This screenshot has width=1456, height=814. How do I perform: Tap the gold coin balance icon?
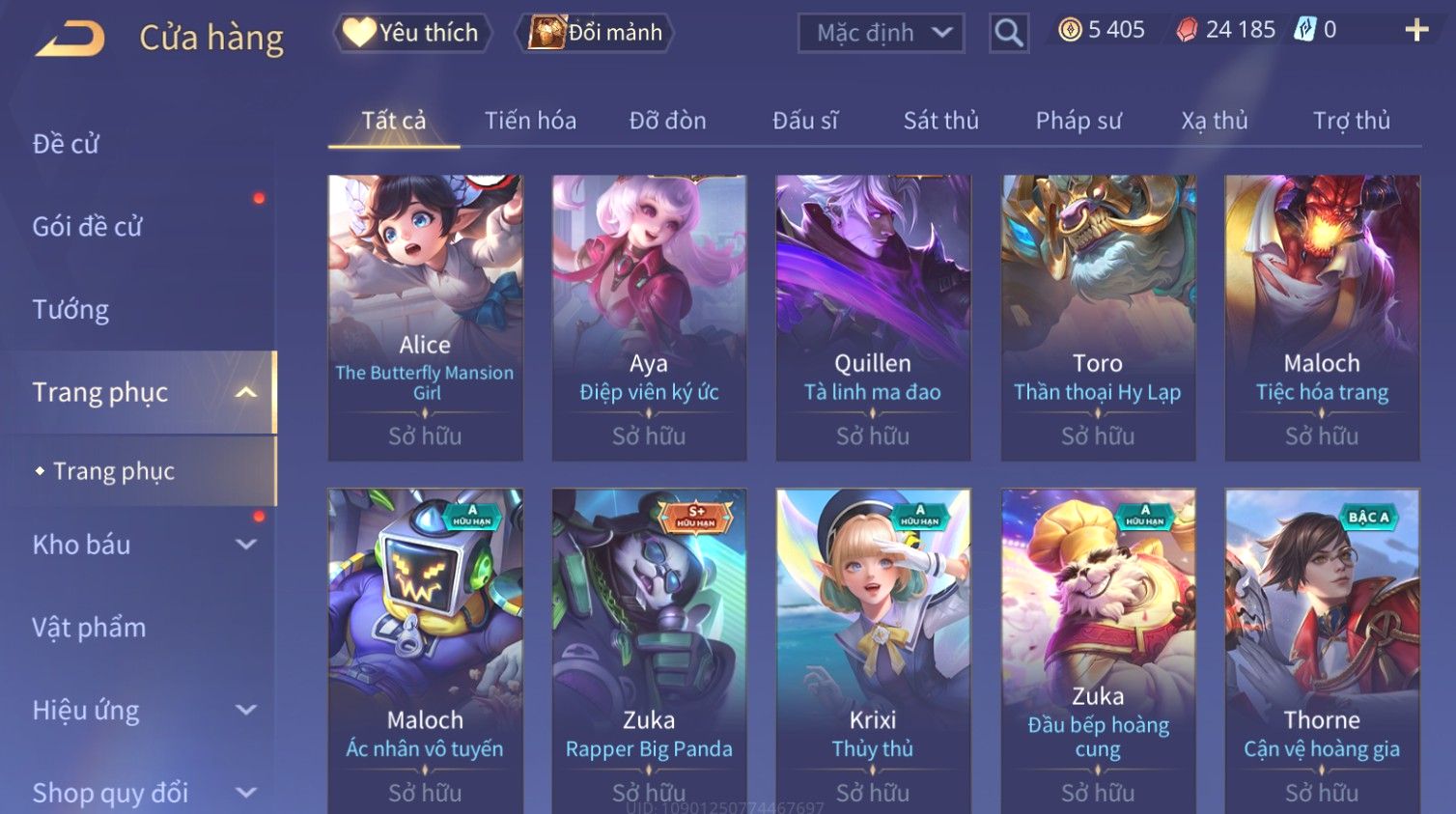1070,30
